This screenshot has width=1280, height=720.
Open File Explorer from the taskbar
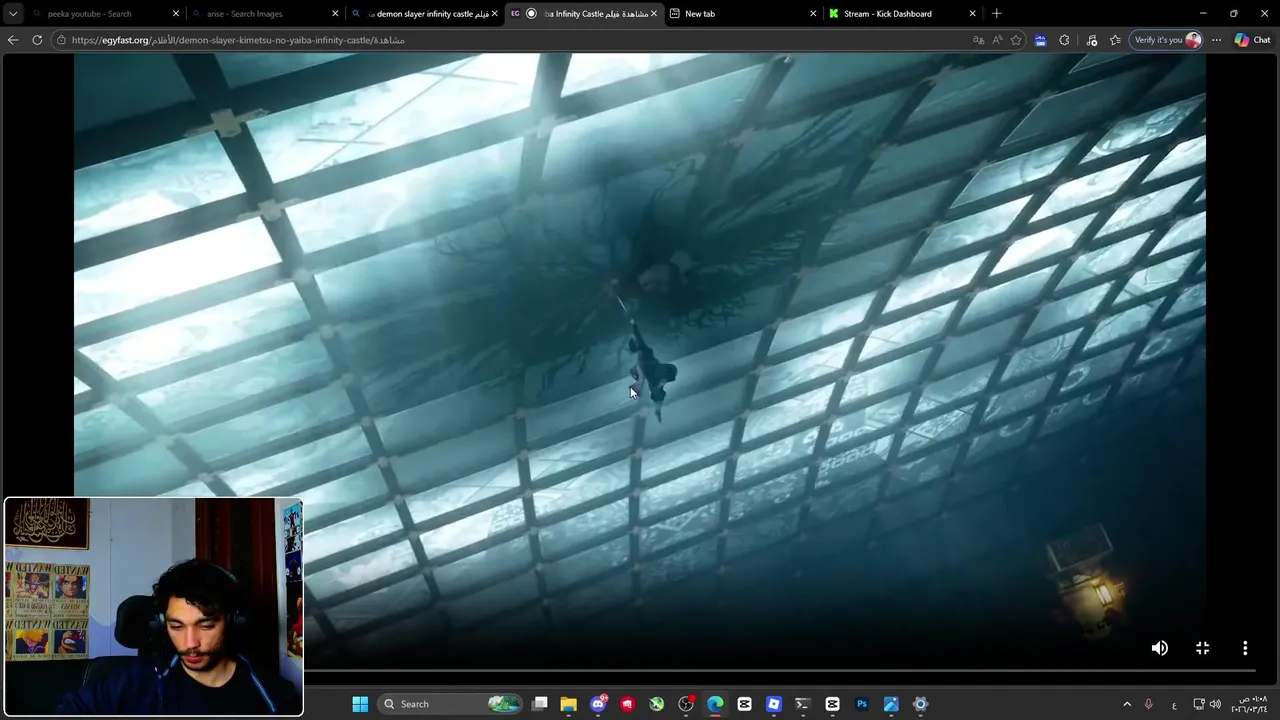tap(569, 704)
